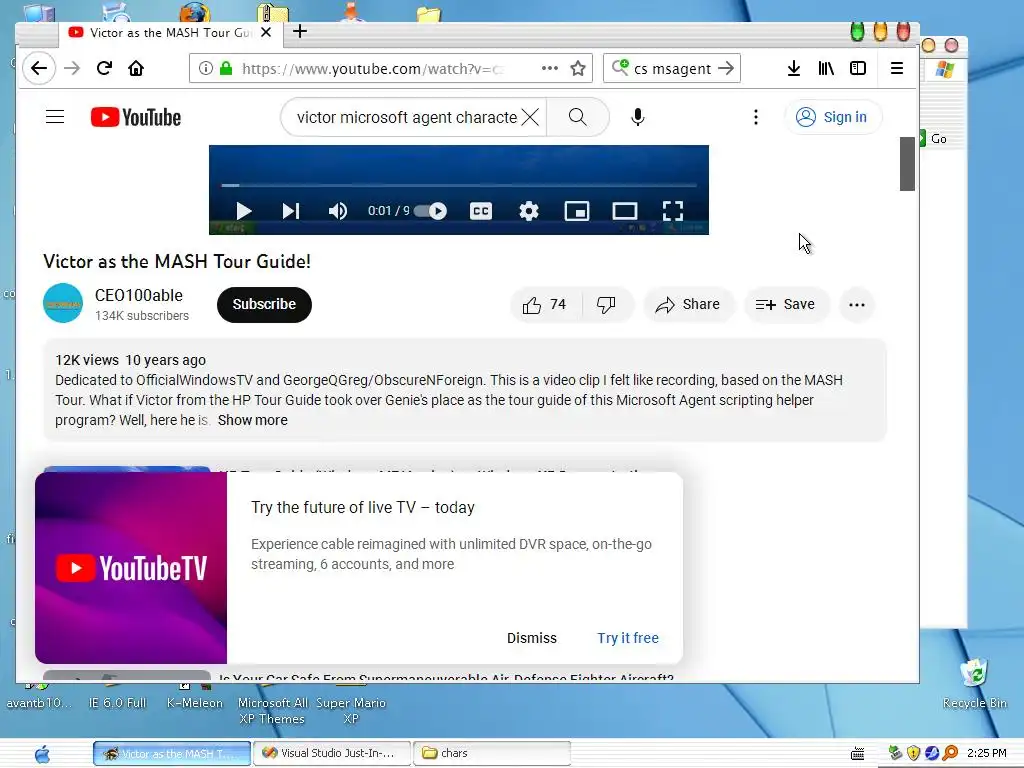Switch player to miniplayer mode
The image size is (1024, 768).
click(577, 211)
